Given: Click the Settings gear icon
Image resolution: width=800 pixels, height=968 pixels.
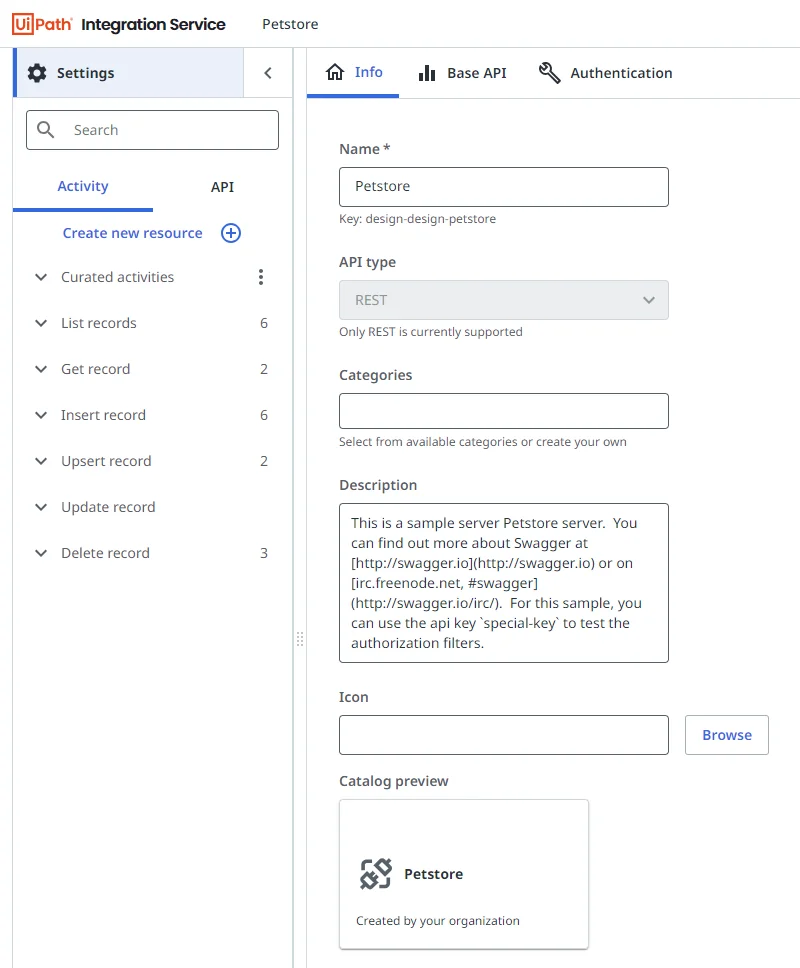Looking at the screenshot, I should pyautogui.click(x=37, y=73).
